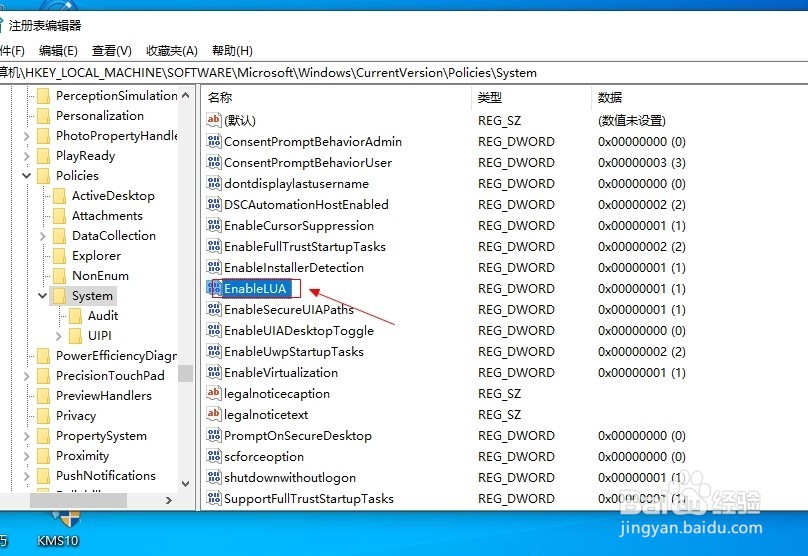Image resolution: width=808 pixels, height=556 pixels.
Task: Click the NonEnum folder icon
Action: tap(60, 276)
